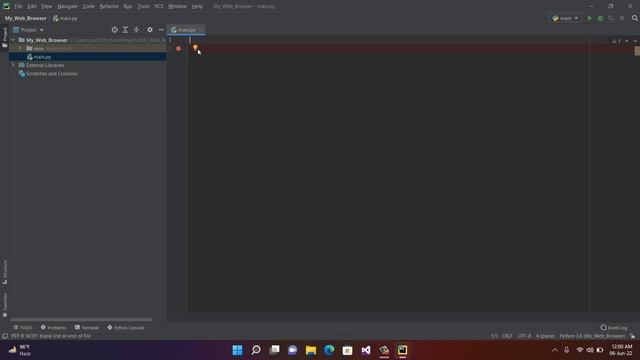
Task: Open the Run menu
Action: [128, 7]
